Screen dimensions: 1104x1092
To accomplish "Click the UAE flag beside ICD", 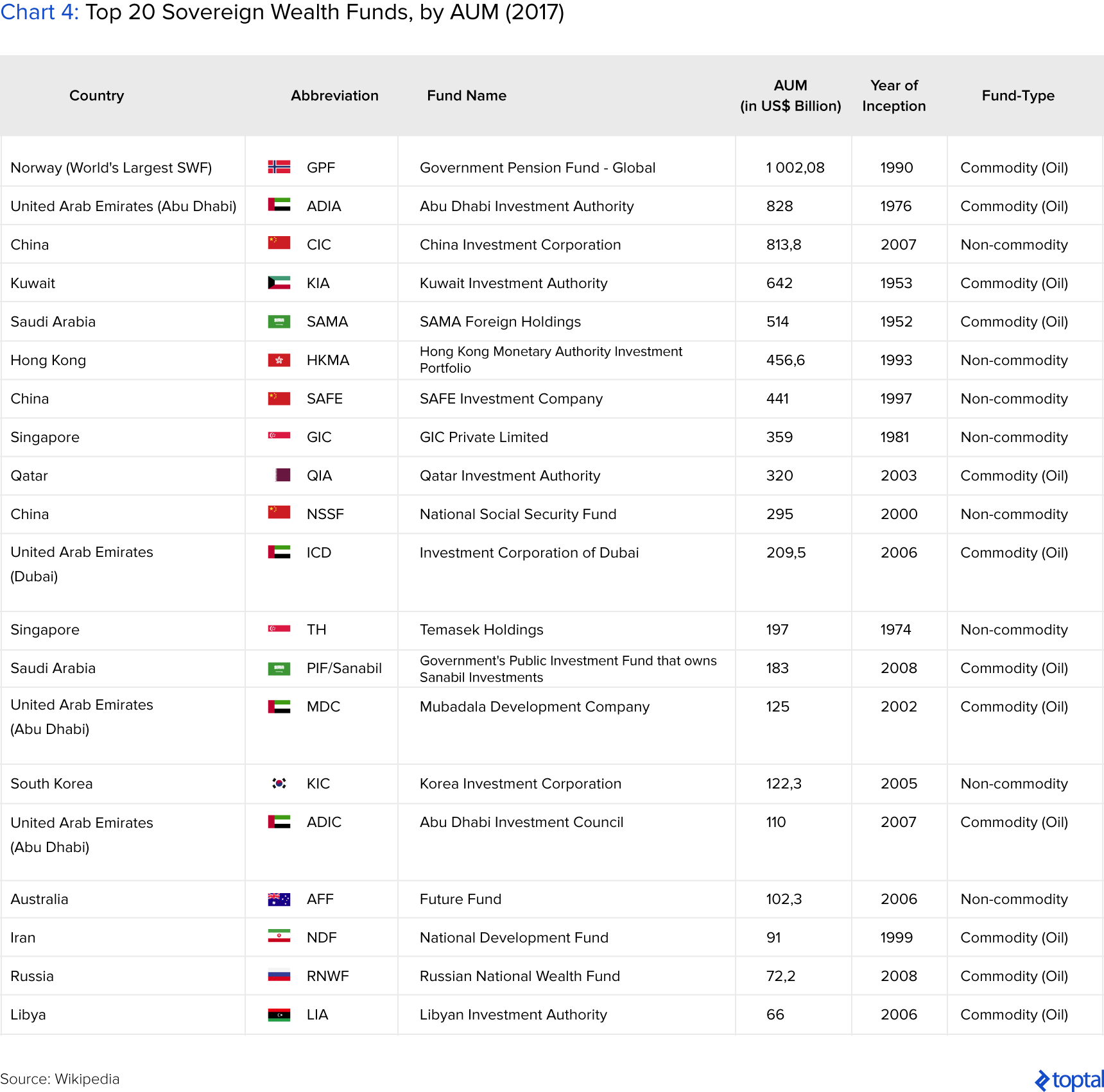I will (x=279, y=552).
